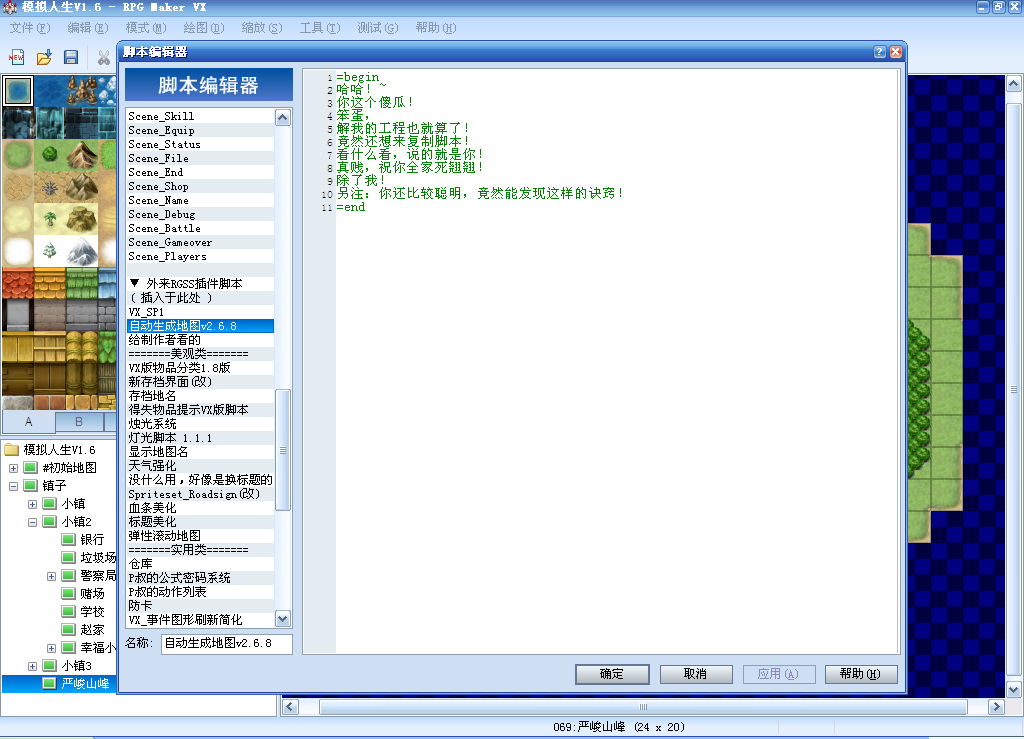Select Scene_Status in script list
The image size is (1024, 739).
(x=200, y=144)
